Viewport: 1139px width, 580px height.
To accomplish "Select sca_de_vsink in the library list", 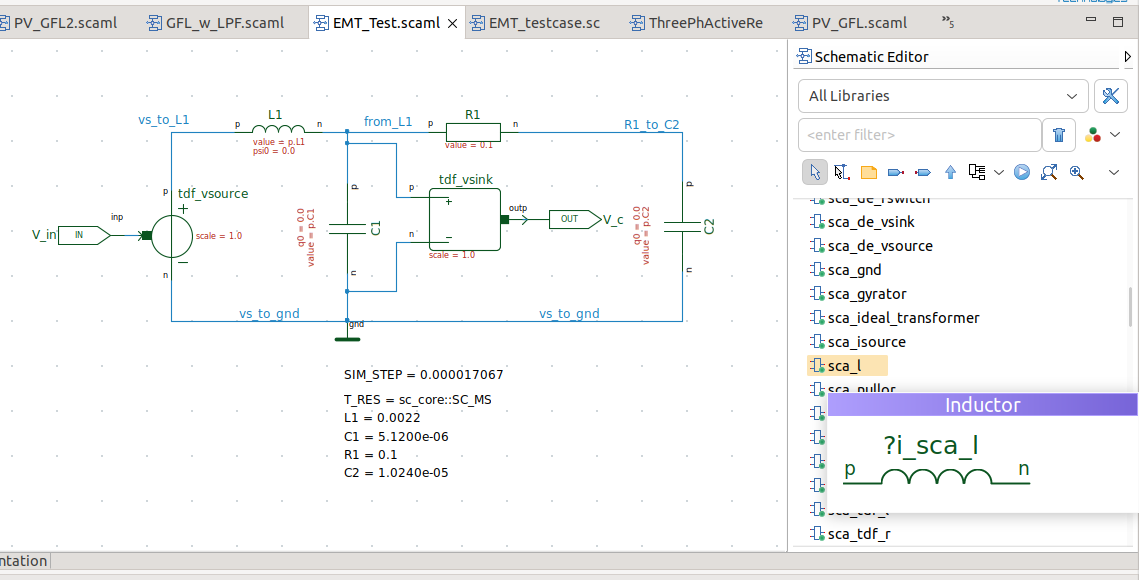I will [862, 222].
